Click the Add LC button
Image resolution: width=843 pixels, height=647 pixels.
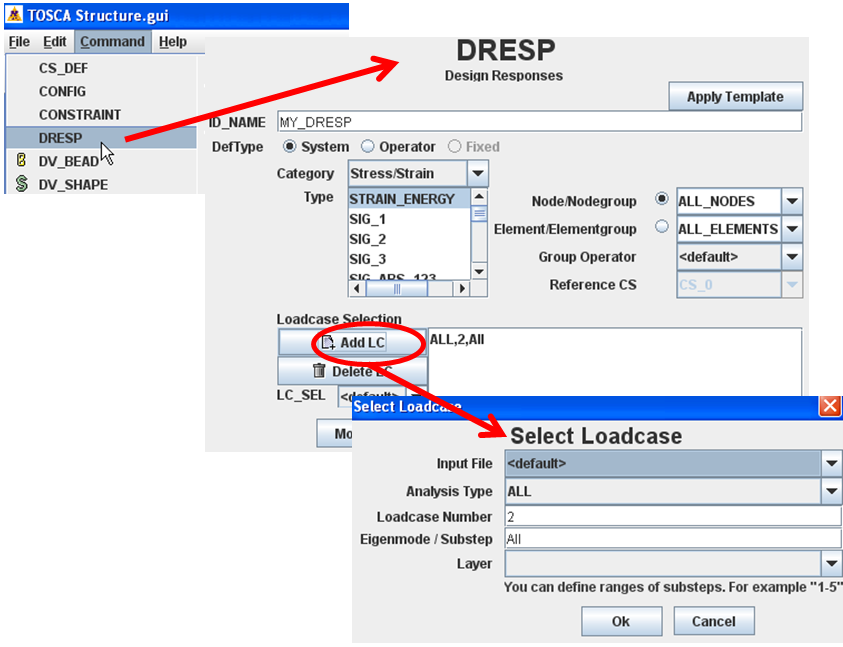[x=353, y=343]
